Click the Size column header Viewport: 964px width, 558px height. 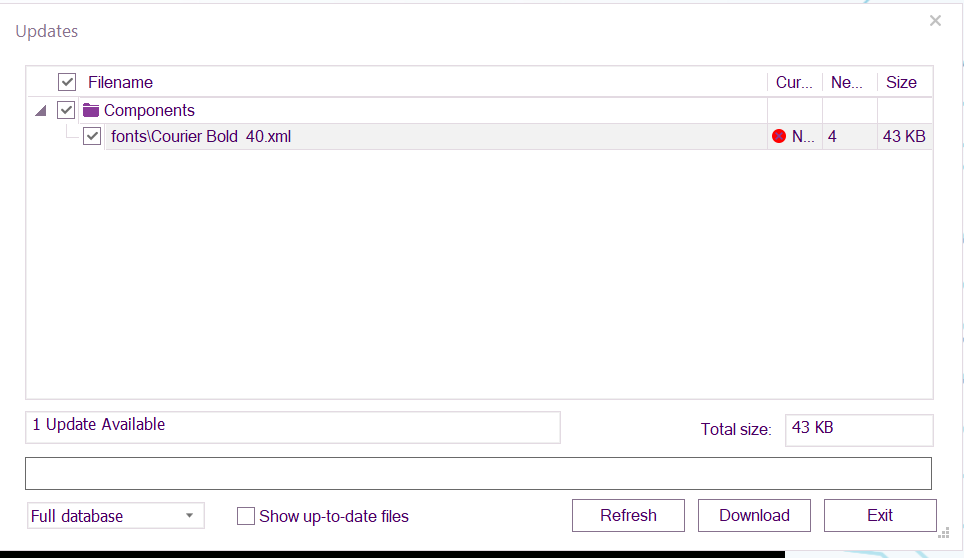click(901, 82)
